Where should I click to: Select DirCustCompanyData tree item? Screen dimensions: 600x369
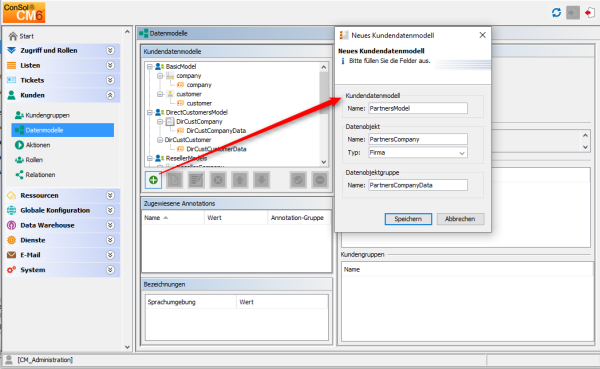tap(216, 131)
